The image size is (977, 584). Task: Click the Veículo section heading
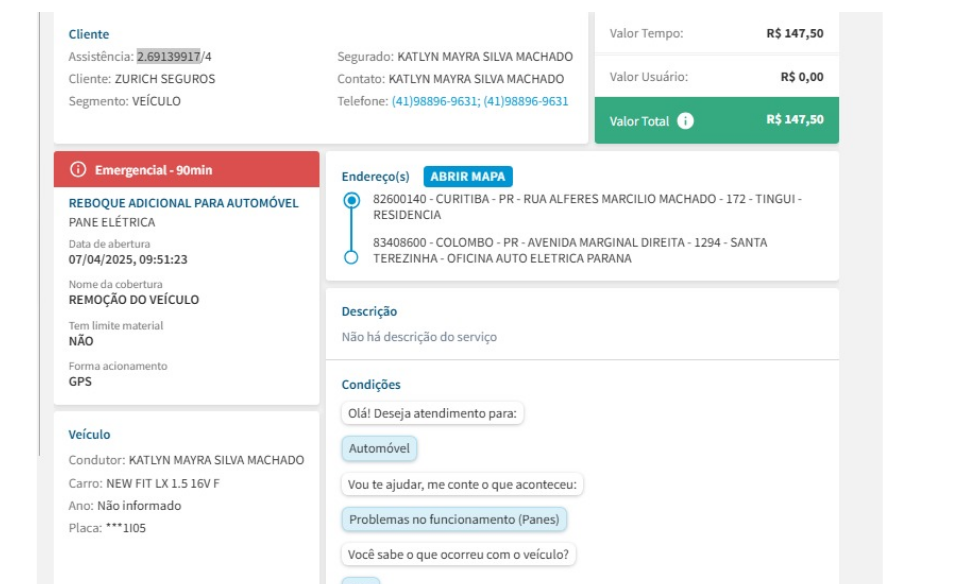(89, 434)
